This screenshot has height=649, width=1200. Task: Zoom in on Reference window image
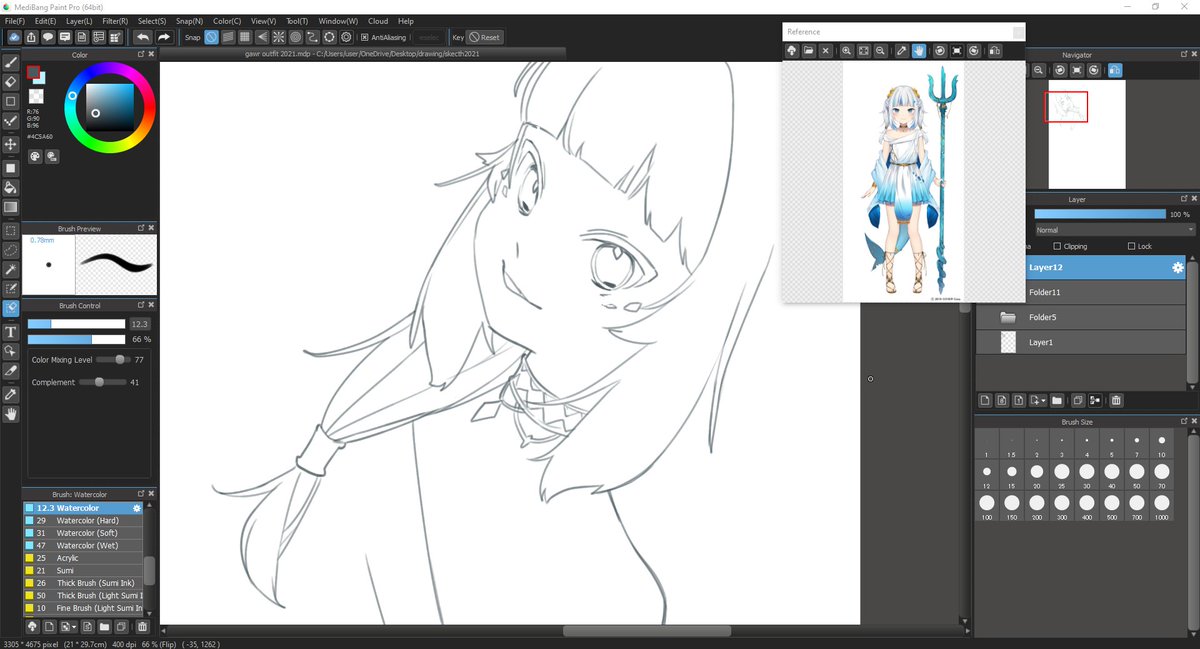point(847,50)
